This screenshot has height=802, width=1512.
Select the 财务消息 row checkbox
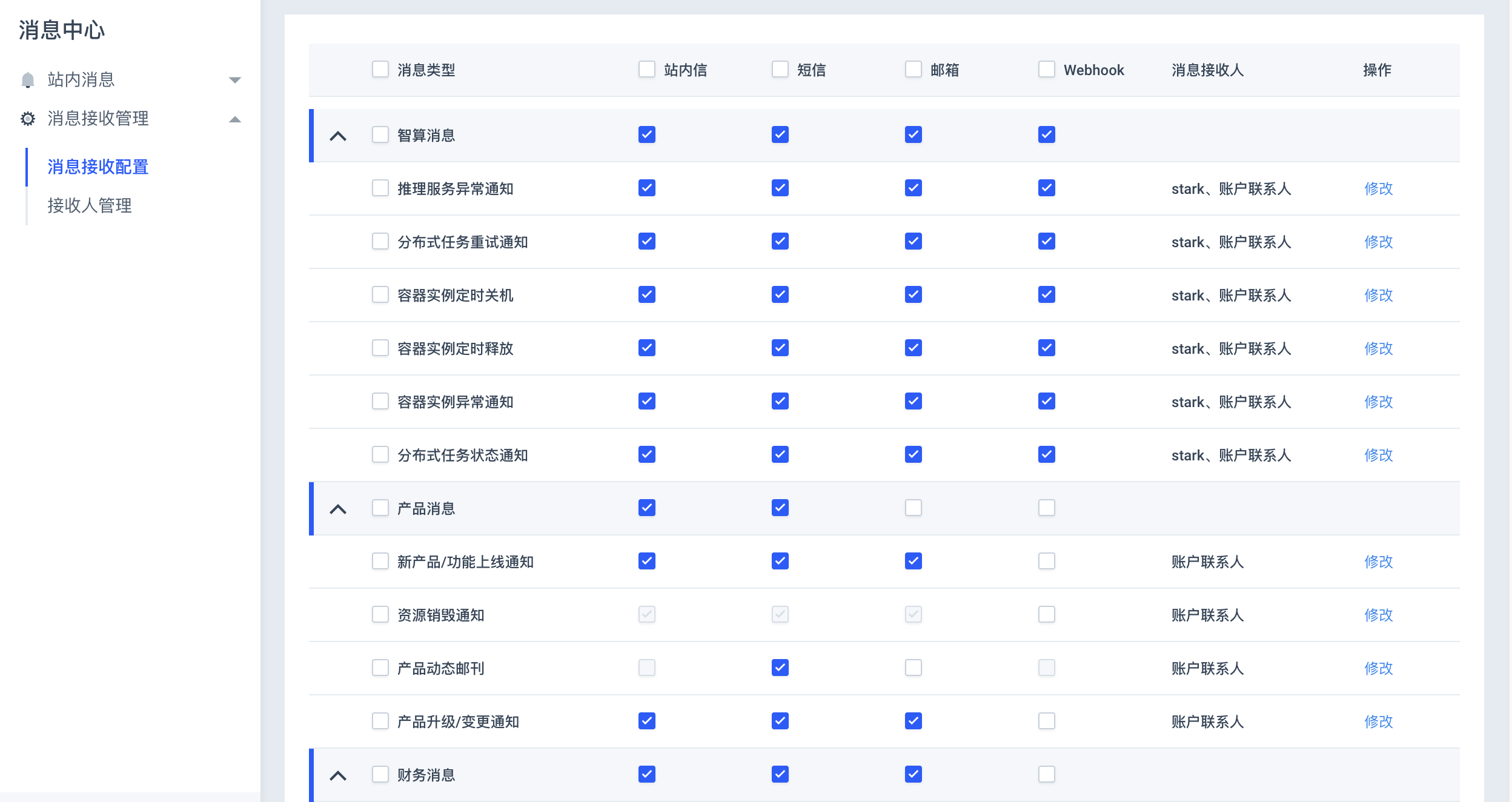(380, 774)
